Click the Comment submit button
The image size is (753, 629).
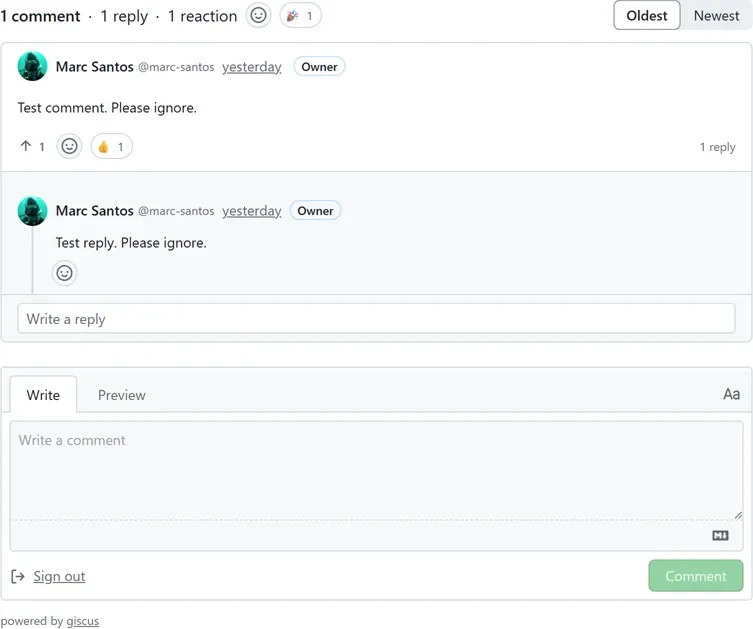point(695,576)
